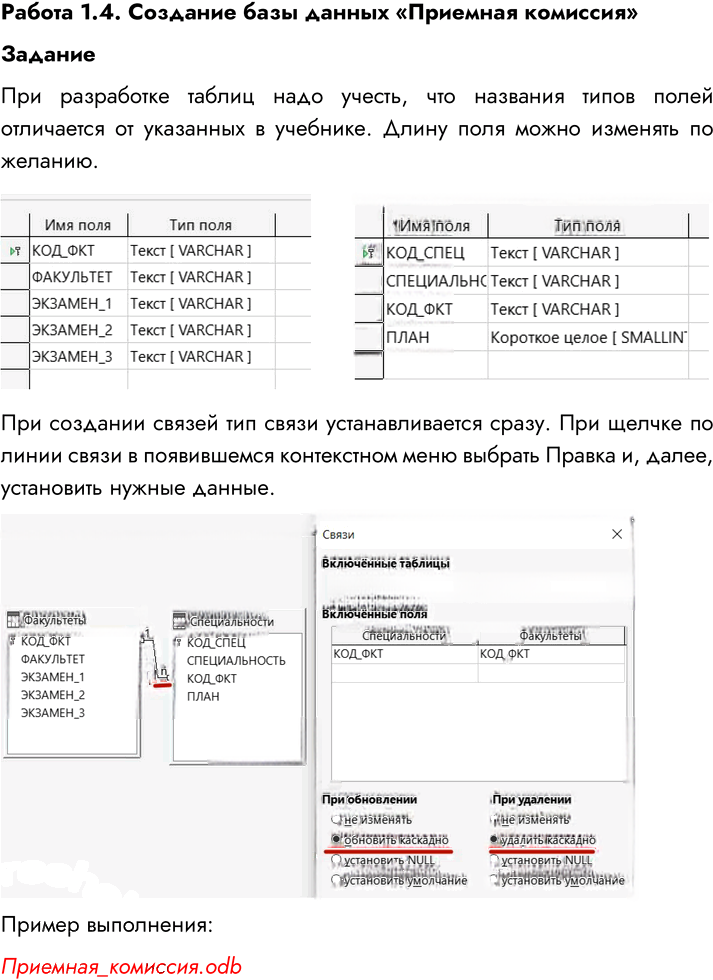
Task: Select the ЭКЗАМЕН_2 field name cell in design table
Action: (78, 330)
